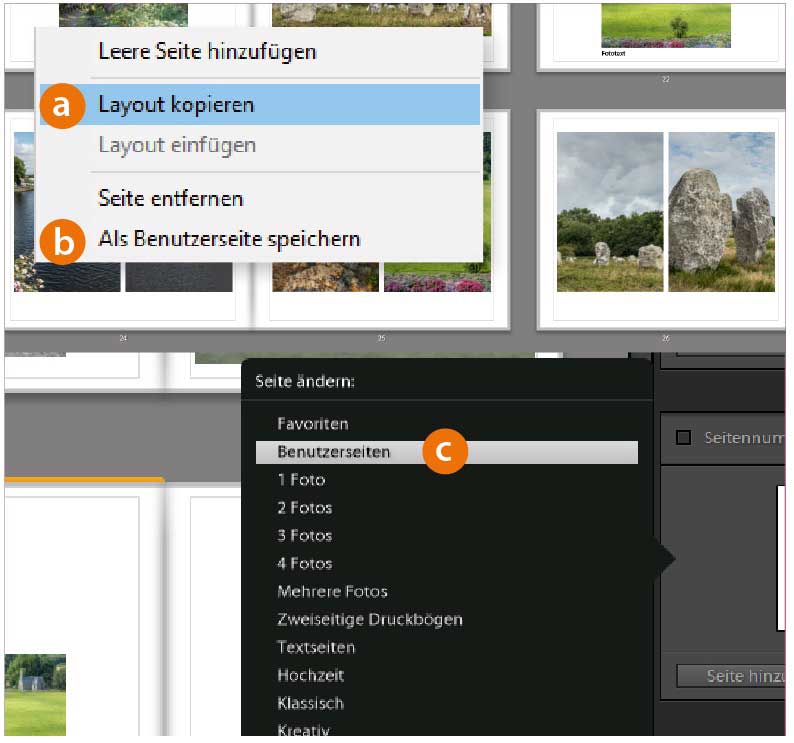The height and width of the screenshot is (743, 794).
Task: Select 'Benutzerseiten' in the layout list
Action: click(334, 452)
